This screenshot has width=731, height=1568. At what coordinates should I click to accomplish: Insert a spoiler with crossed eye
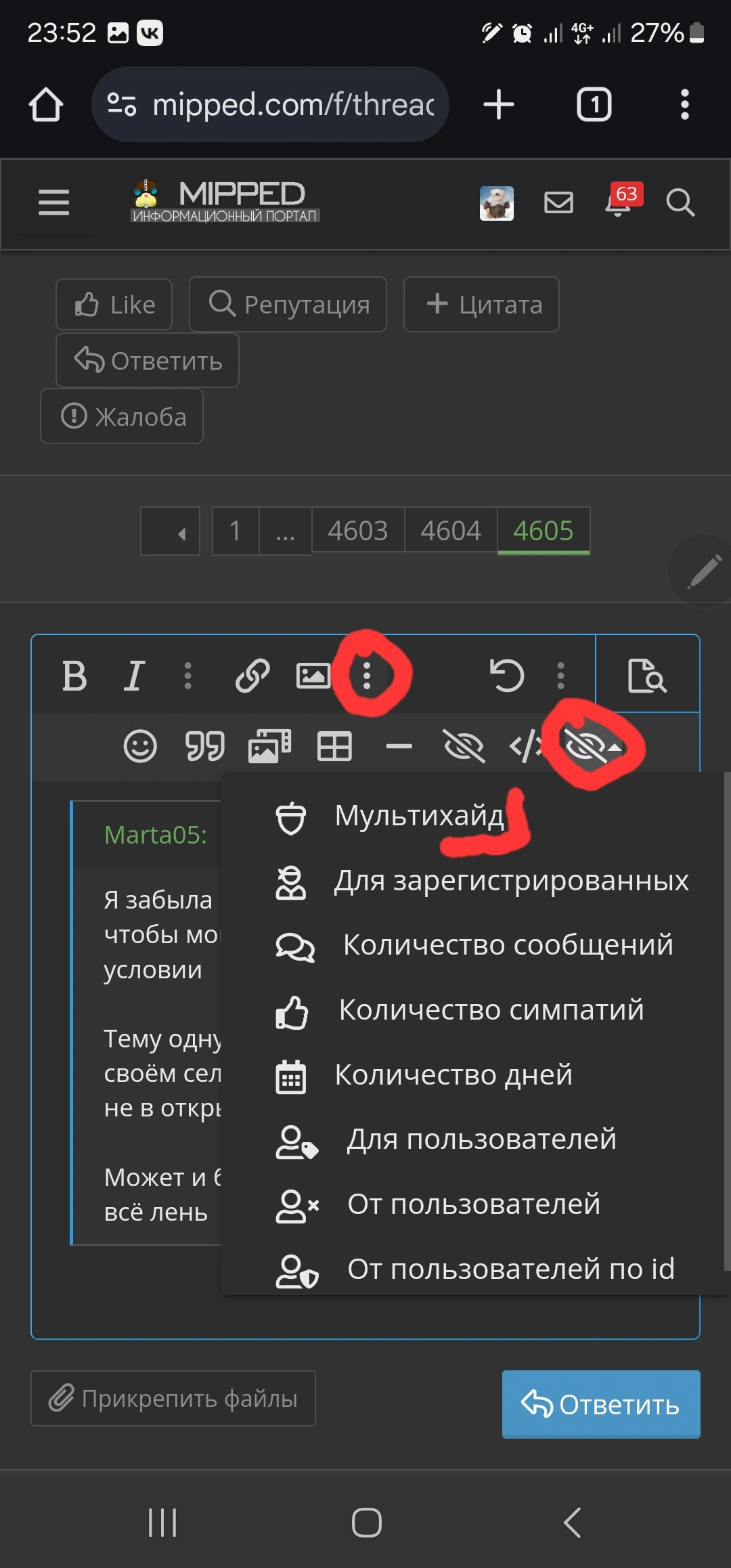pos(464,747)
